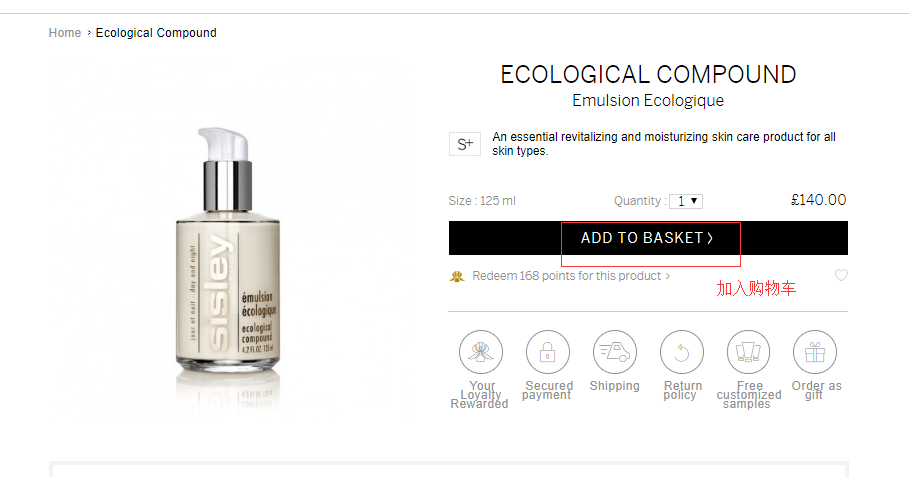Click the Return policy arrow icon
Image resolution: width=909 pixels, height=477 pixels.
pyautogui.click(x=681, y=352)
